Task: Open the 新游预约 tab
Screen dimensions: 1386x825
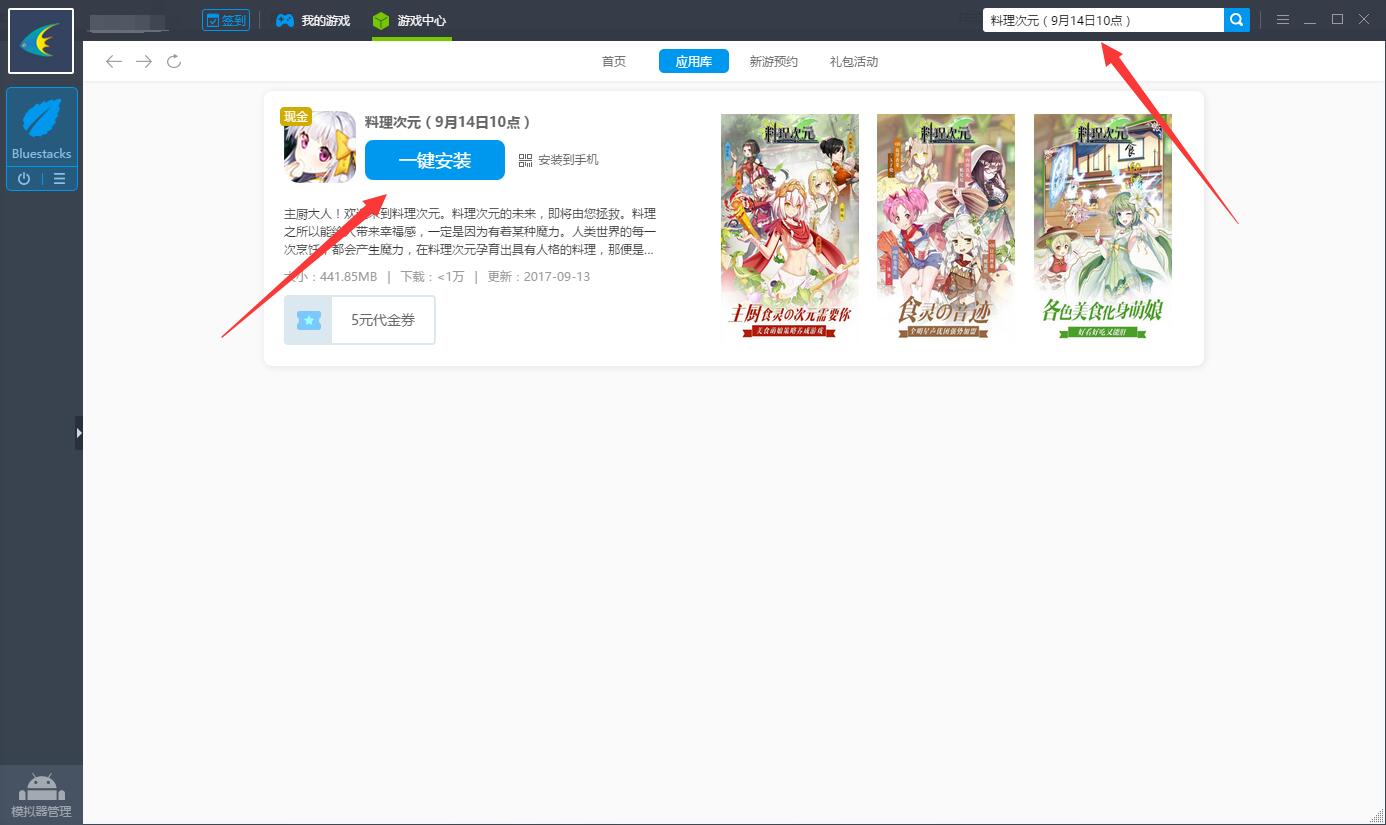Action: click(x=774, y=62)
